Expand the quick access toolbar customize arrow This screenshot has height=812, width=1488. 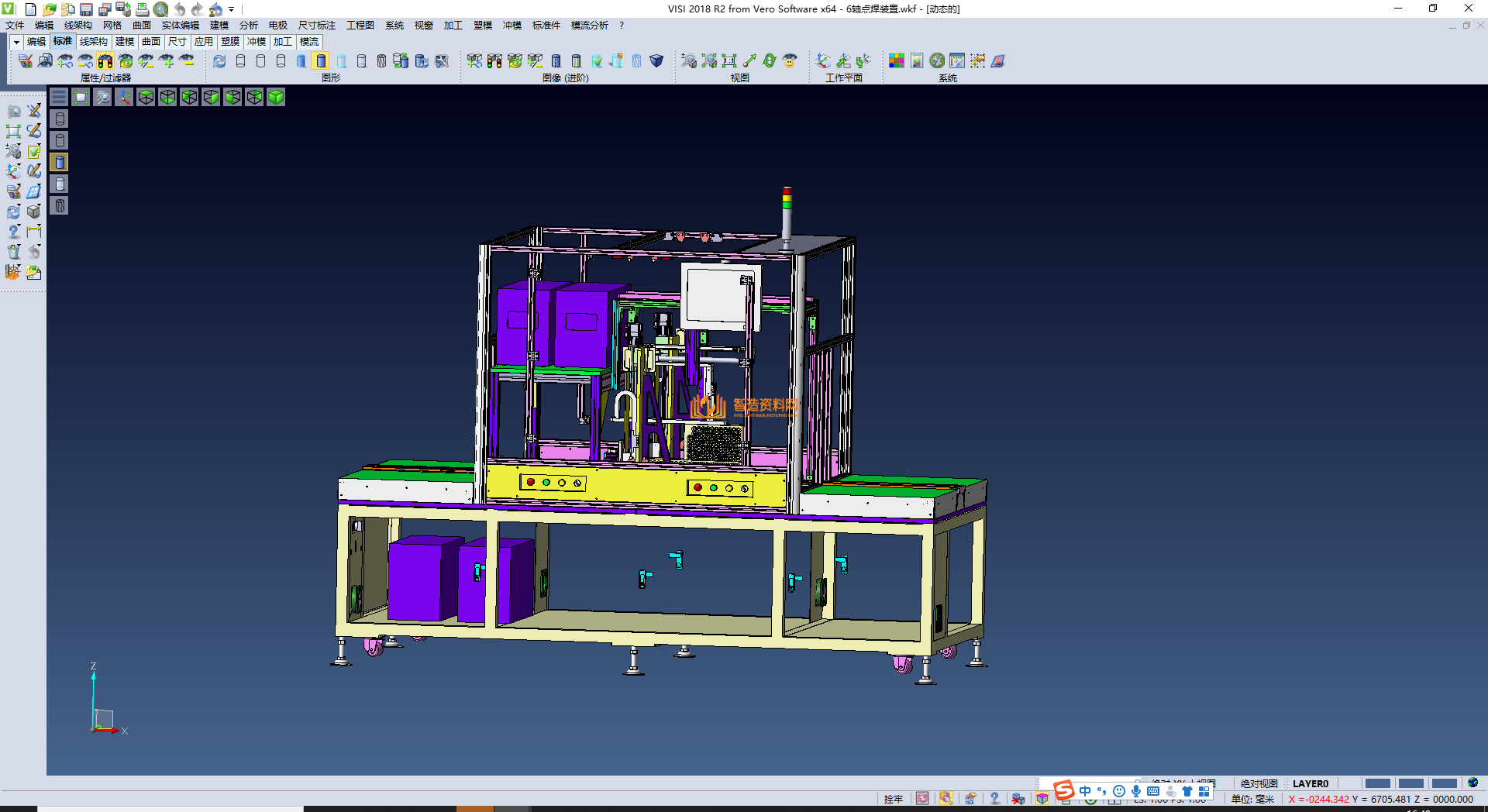point(231,9)
